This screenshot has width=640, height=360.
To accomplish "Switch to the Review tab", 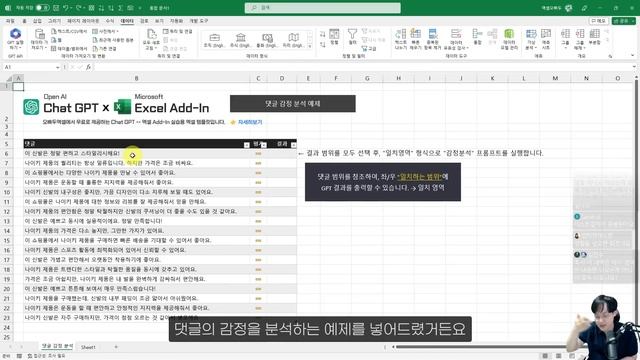I will (x=144, y=21).
